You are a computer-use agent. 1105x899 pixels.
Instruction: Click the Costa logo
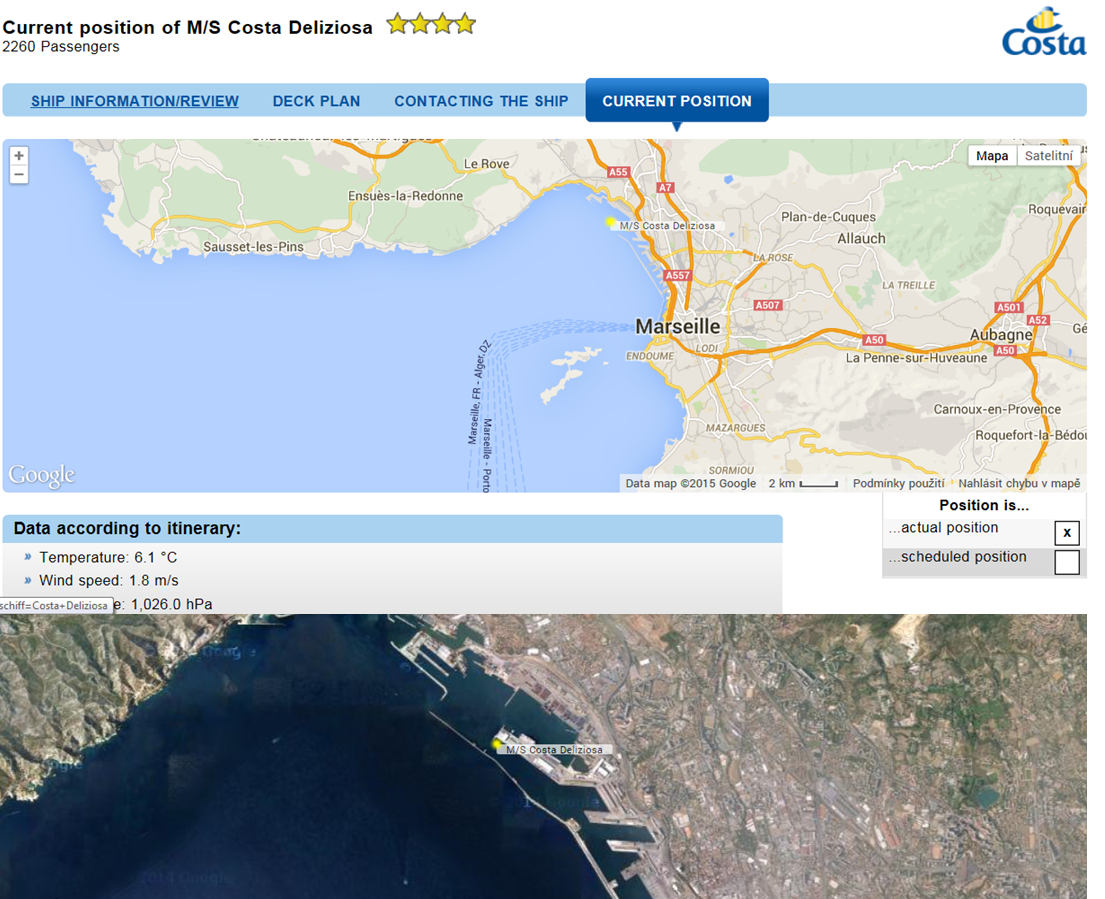click(x=1044, y=32)
